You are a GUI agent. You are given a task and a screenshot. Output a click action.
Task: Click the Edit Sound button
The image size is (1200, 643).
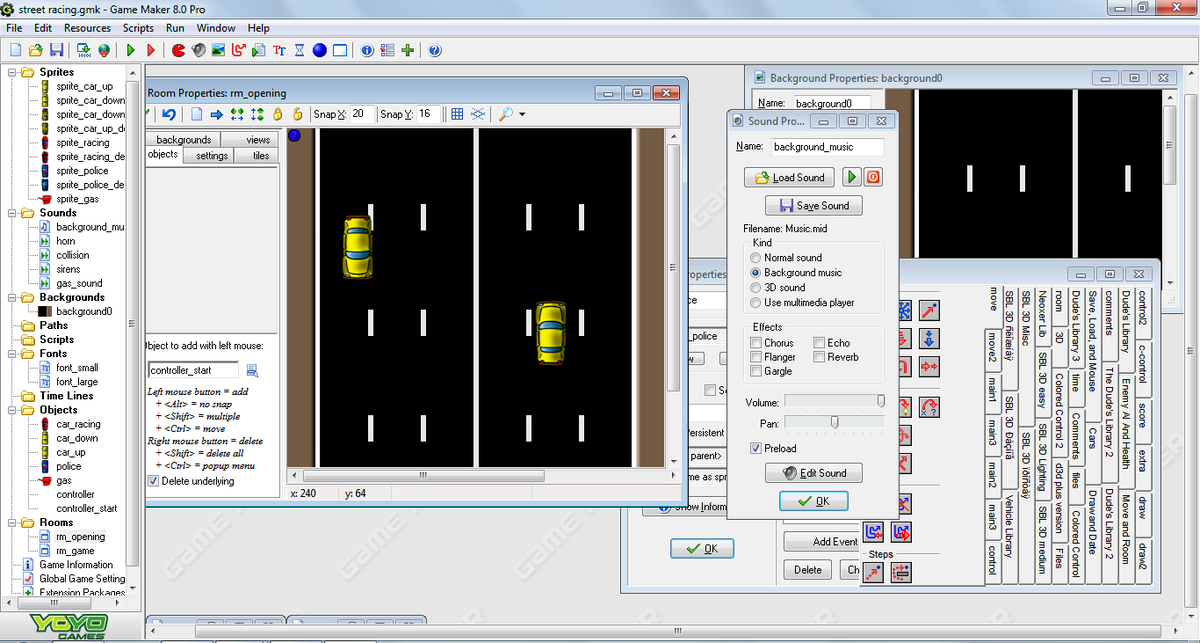813,473
